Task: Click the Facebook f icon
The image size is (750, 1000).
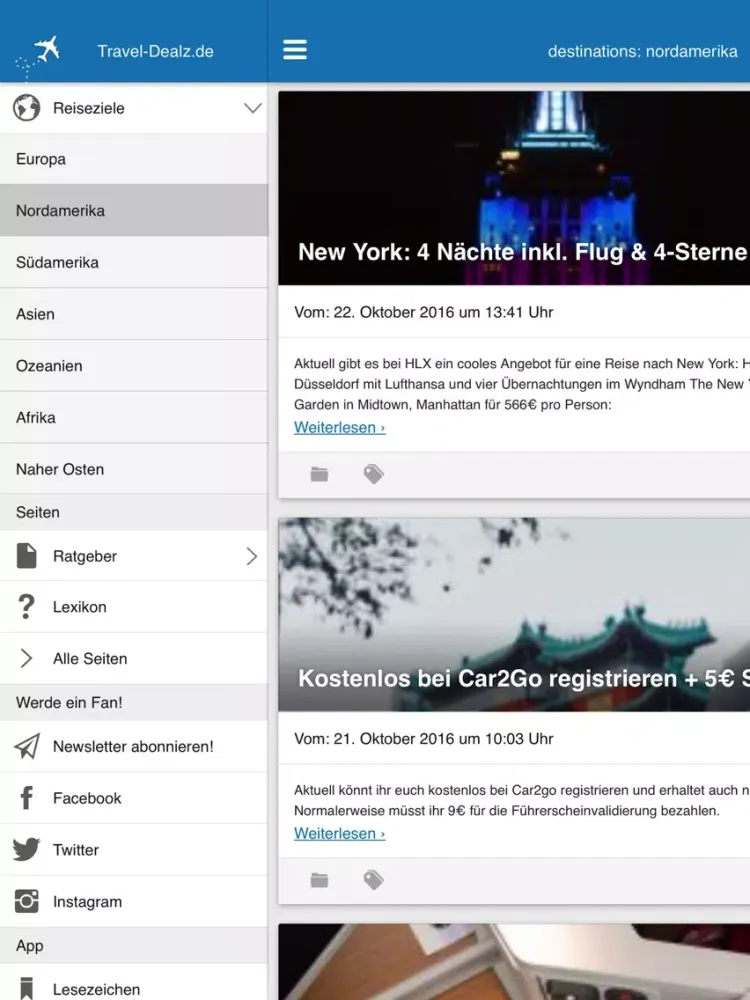Action: 26,798
